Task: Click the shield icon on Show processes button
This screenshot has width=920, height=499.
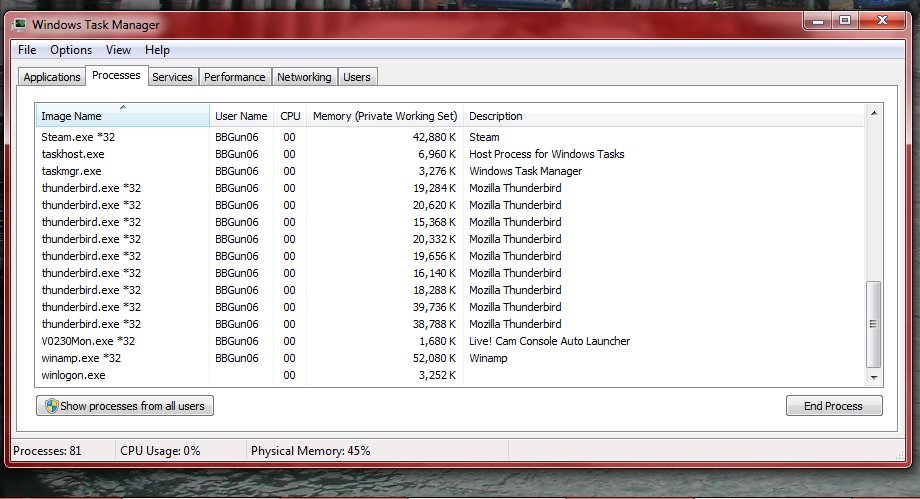Action: (x=50, y=406)
